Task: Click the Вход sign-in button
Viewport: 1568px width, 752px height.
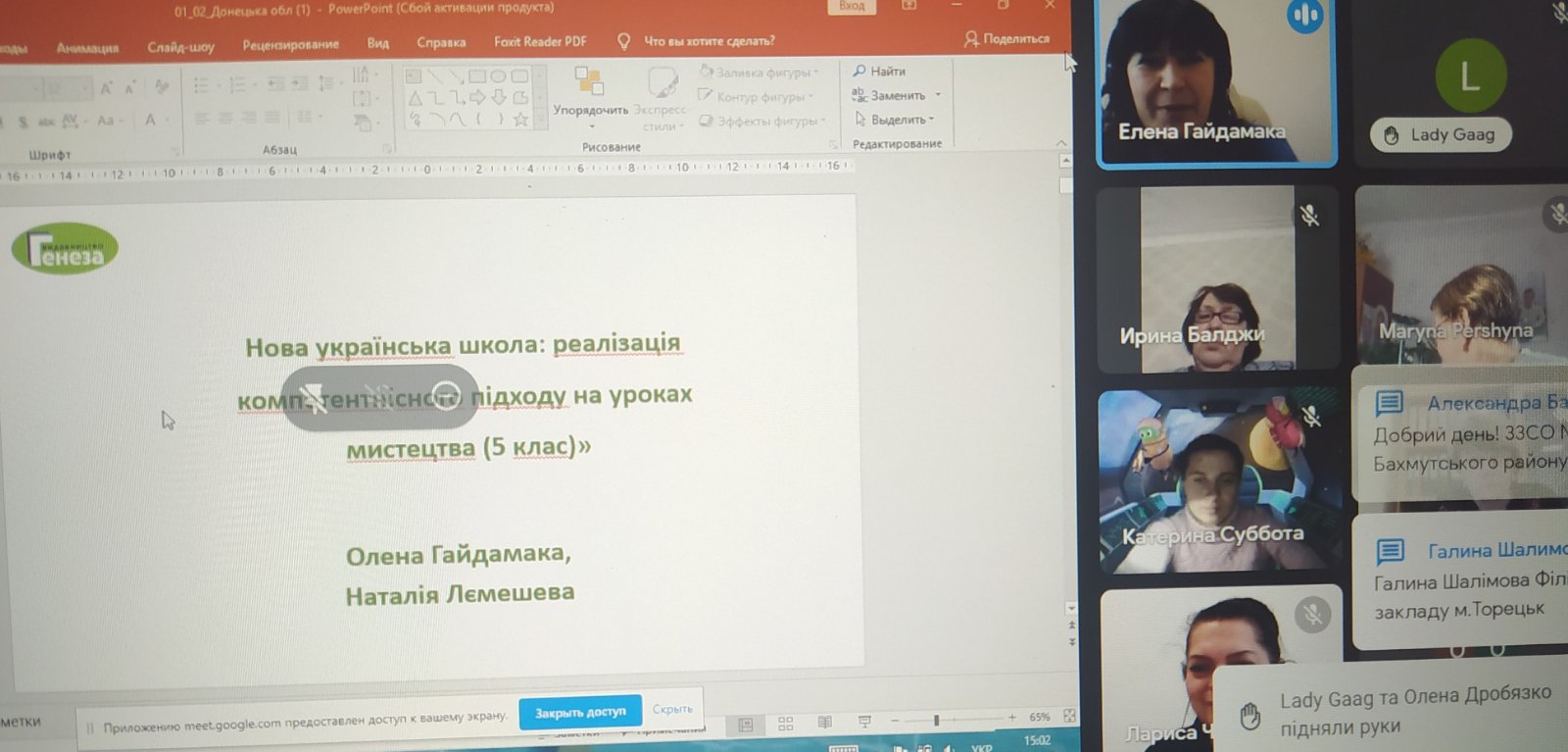Action: point(852,6)
